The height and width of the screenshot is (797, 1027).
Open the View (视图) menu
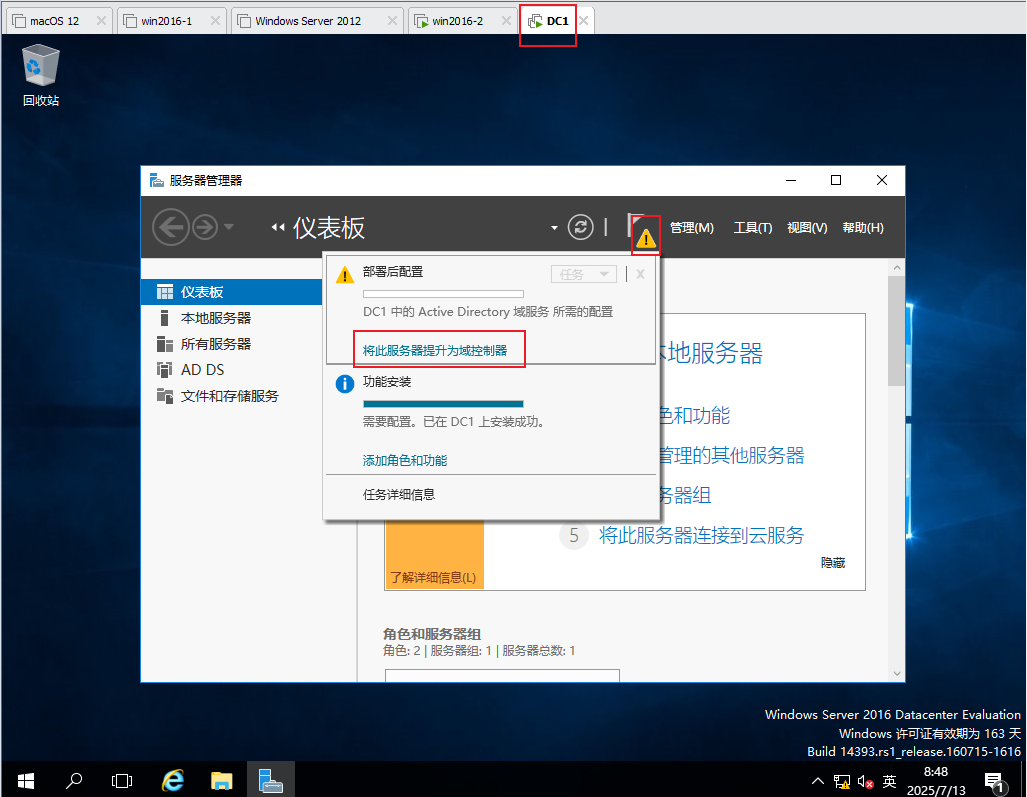pos(807,228)
